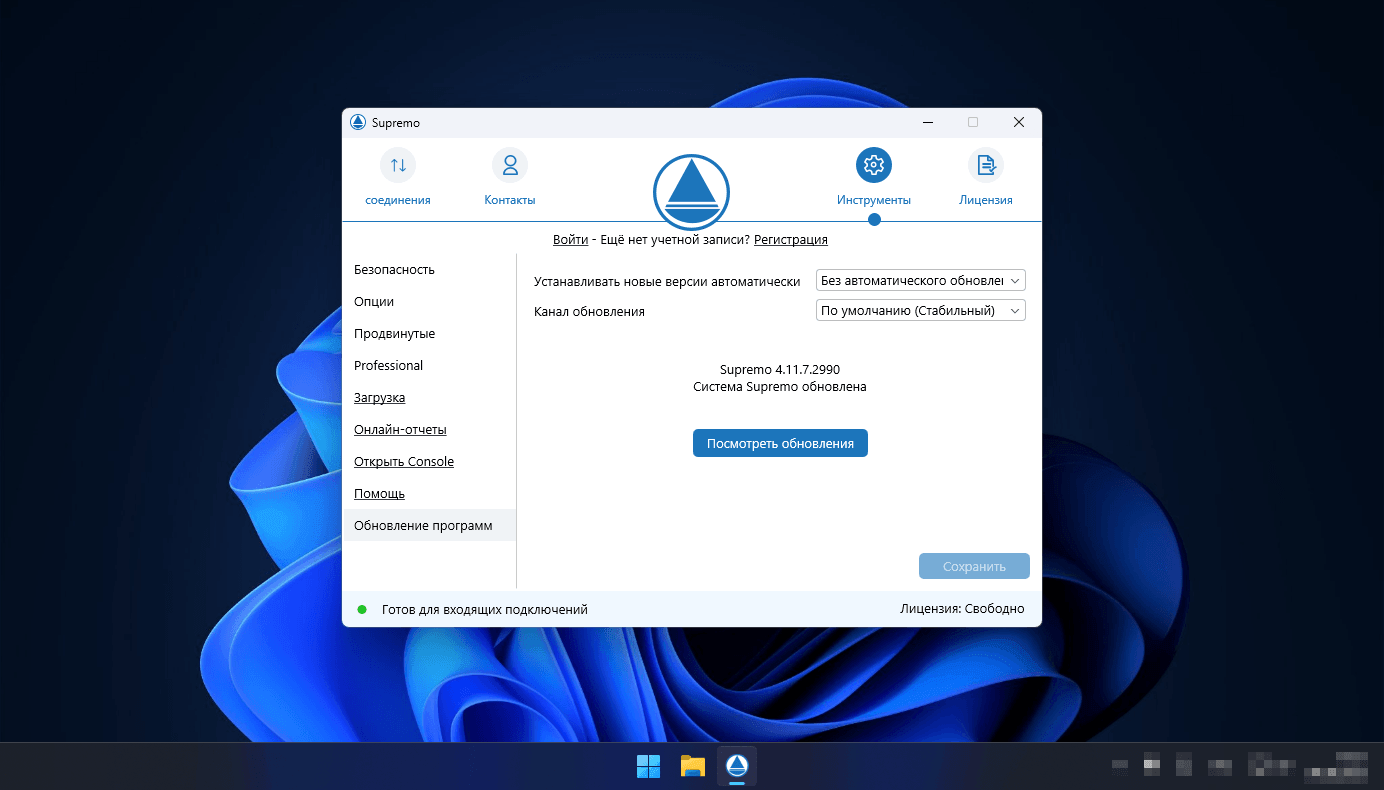Click the Supremo title bar app icon
The width and height of the screenshot is (1384, 790).
[358, 122]
